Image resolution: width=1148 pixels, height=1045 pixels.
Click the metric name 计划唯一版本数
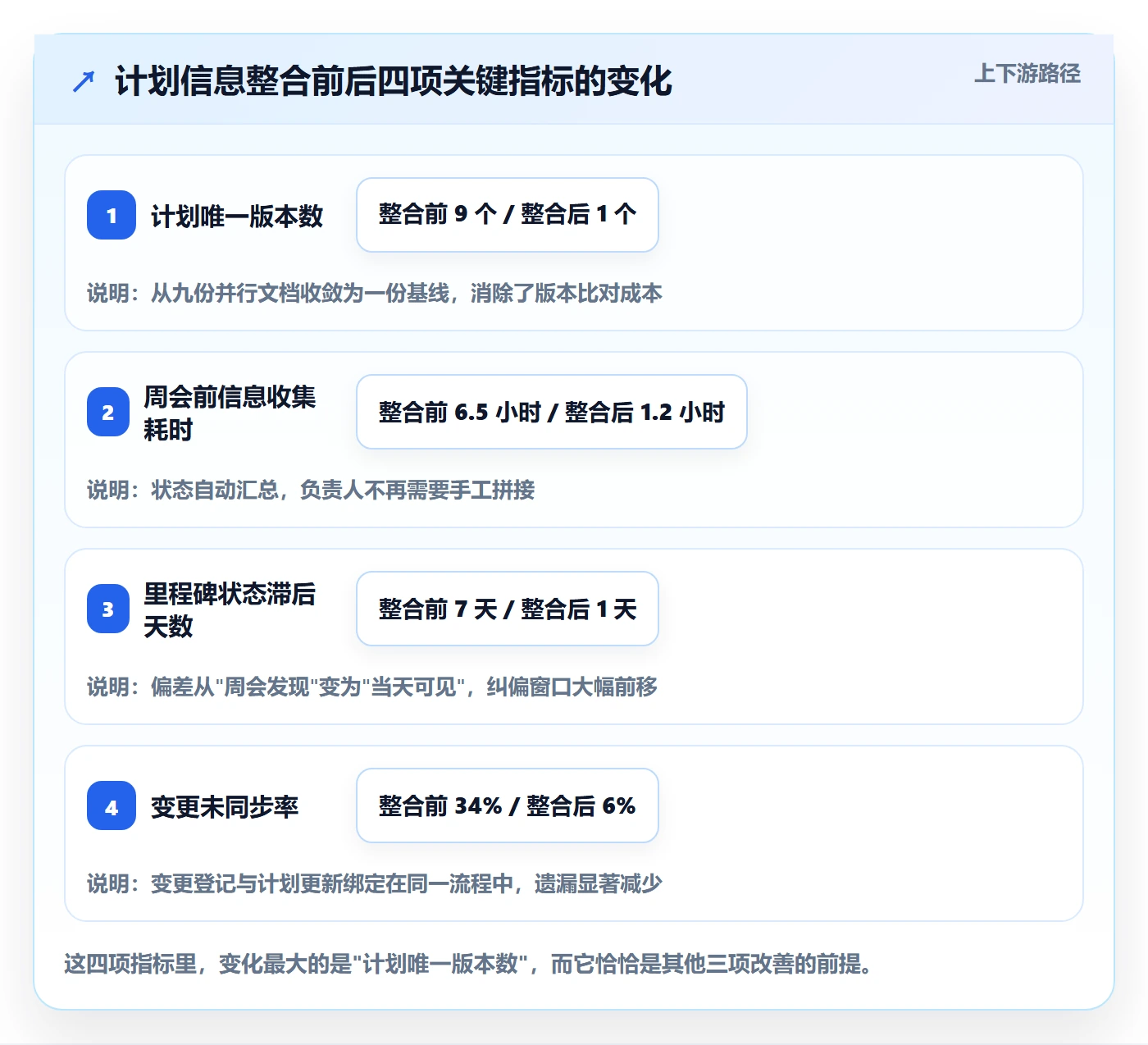(237, 216)
